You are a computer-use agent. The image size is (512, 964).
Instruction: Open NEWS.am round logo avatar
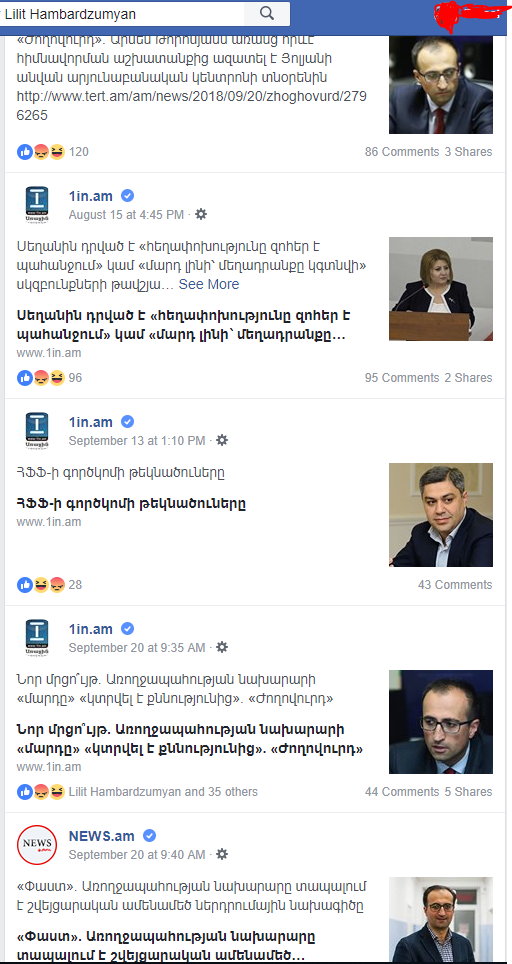pyautogui.click(x=36, y=845)
